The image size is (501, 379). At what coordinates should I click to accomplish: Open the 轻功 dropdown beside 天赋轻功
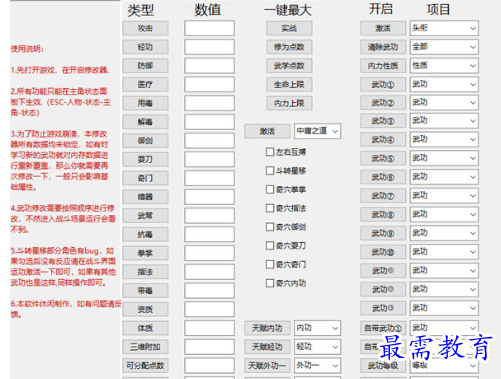[317, 347]
